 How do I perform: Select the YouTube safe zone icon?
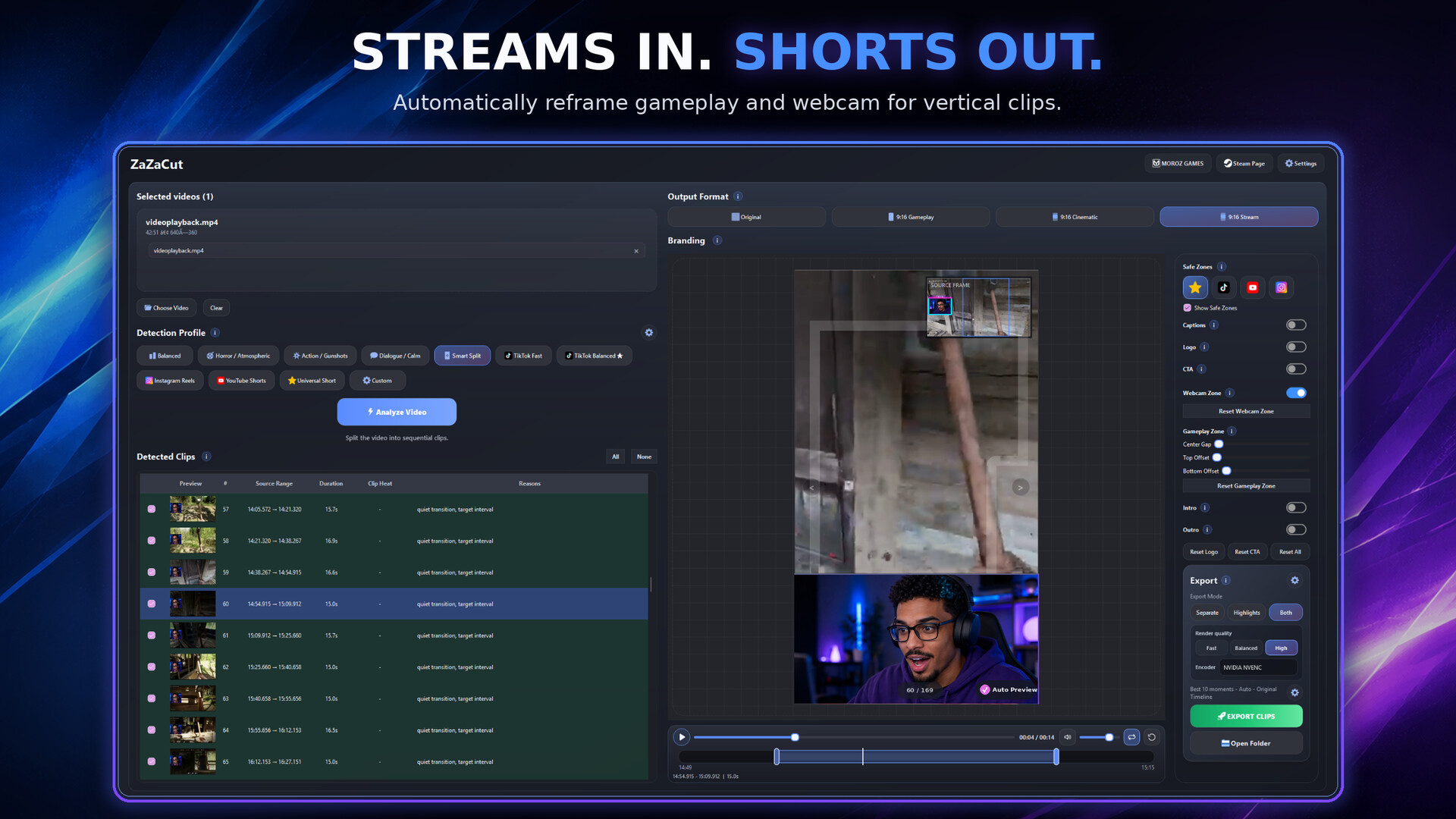(1253, 287)
